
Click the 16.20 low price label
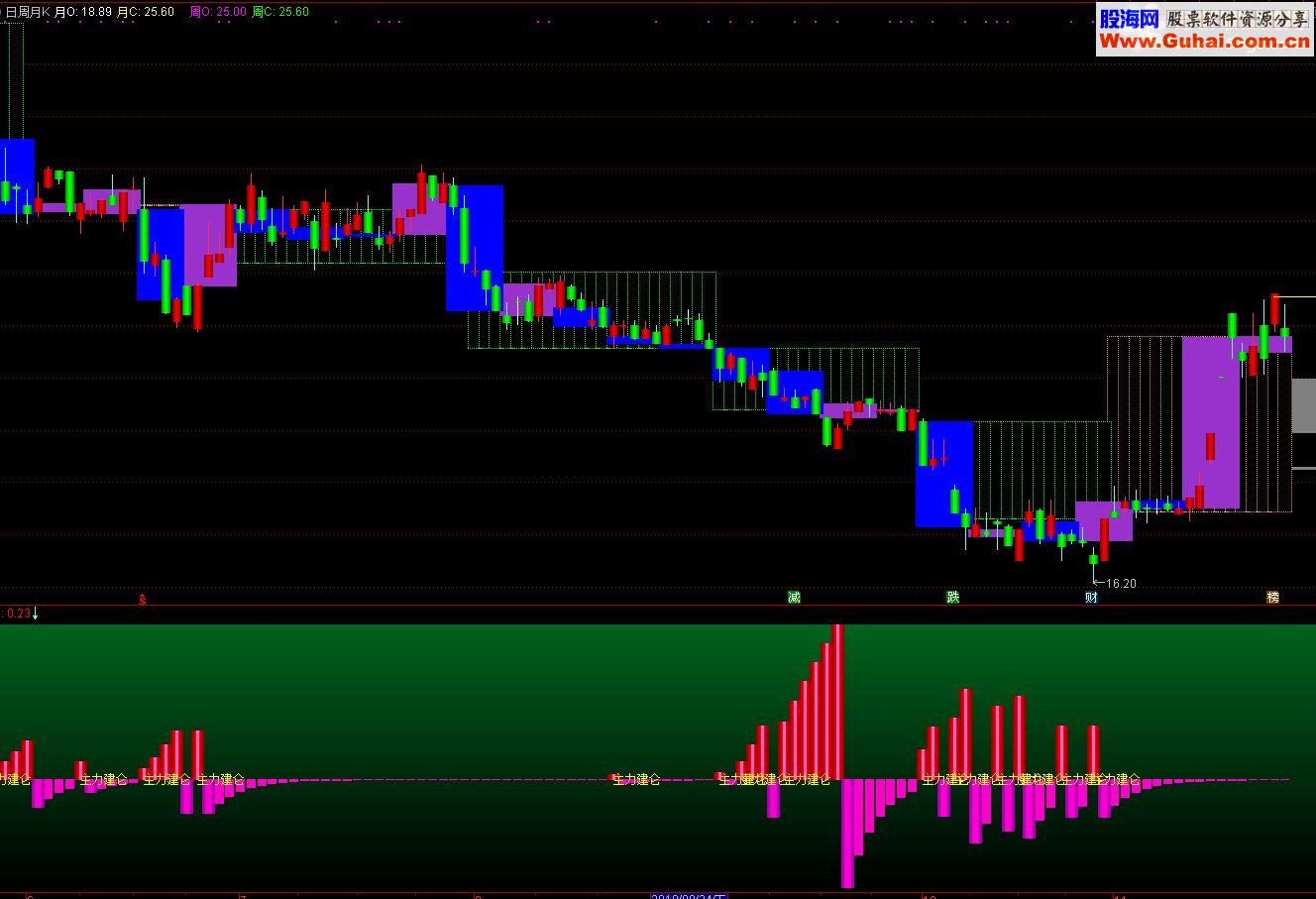(x=1121, y=584)
